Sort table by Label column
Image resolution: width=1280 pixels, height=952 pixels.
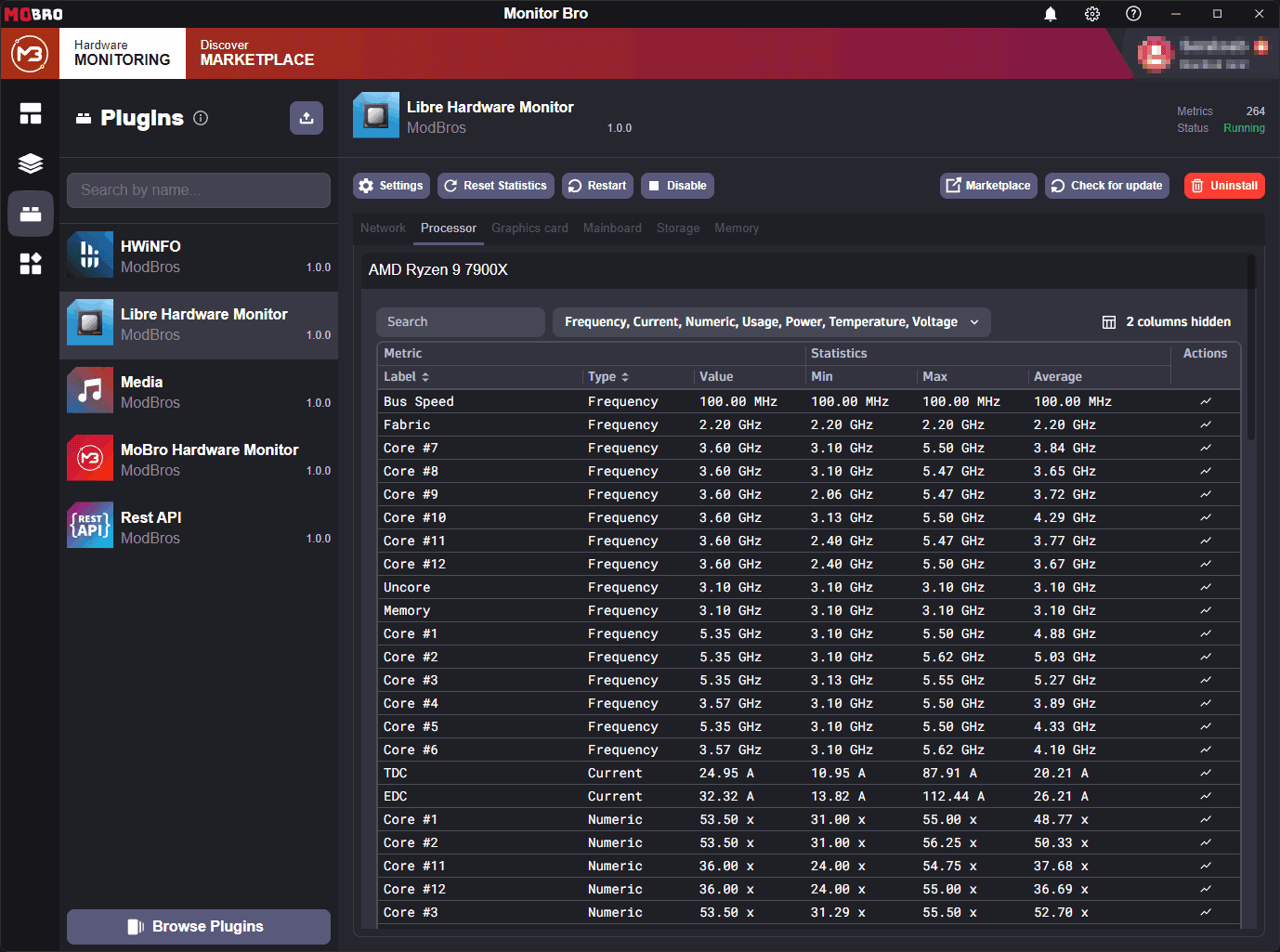click(x=406, y=376)
